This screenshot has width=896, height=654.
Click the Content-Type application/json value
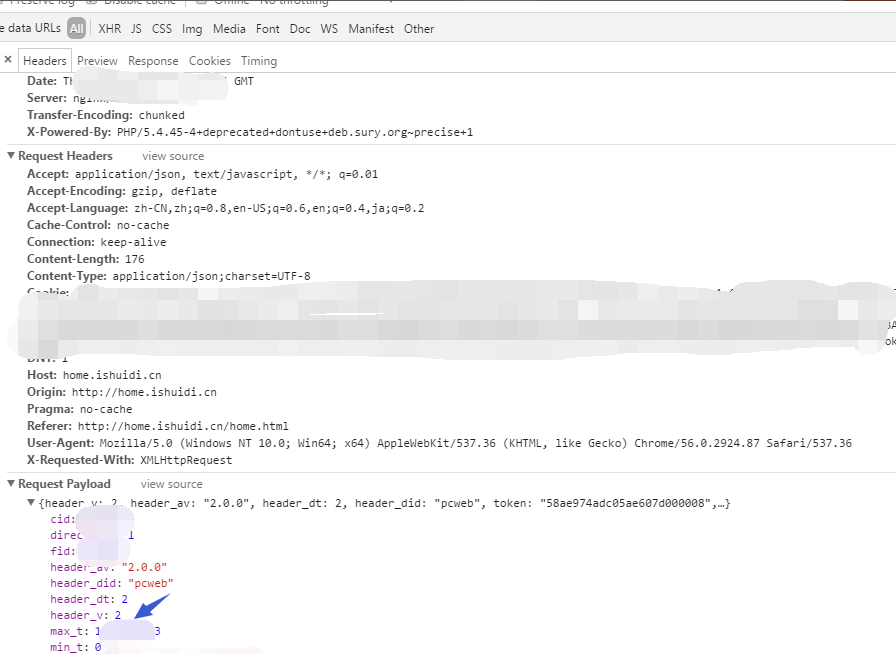(x=211, y=276)
